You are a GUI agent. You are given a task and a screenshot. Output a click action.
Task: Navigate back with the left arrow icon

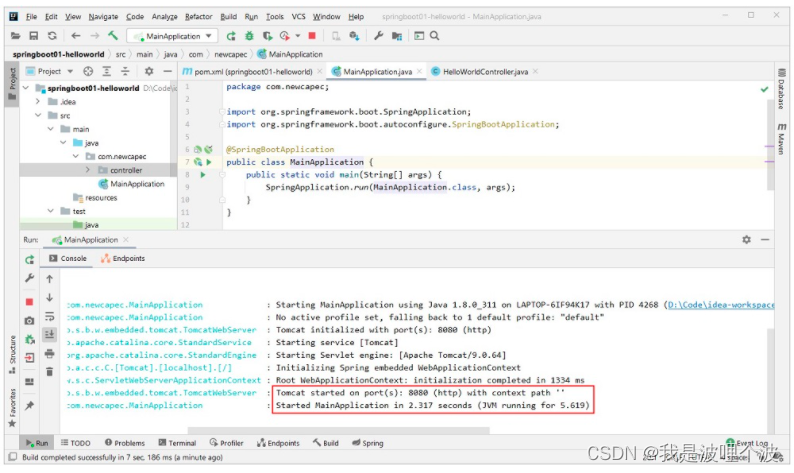(x=76, y=36)
